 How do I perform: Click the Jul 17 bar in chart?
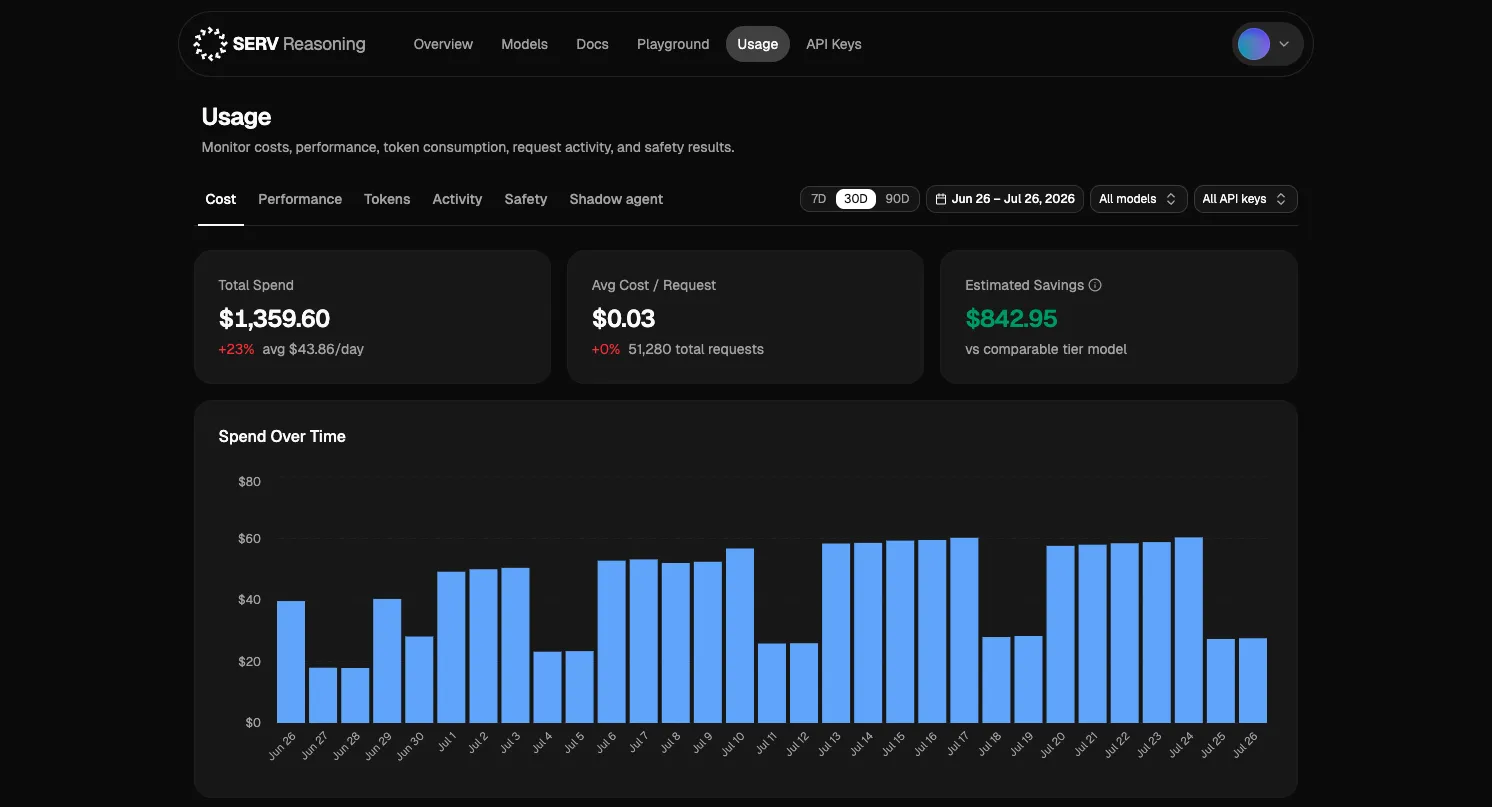point(964,630)
